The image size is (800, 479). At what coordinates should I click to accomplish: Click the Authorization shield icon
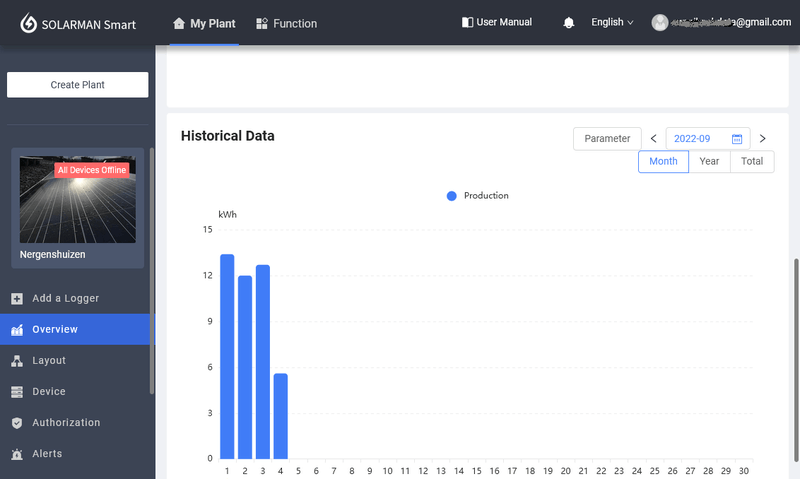[17, 423]
